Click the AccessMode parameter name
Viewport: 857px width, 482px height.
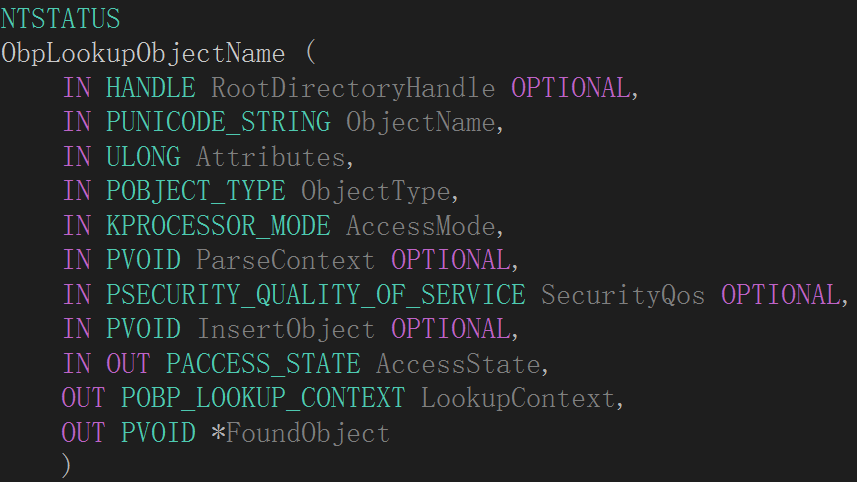(421, 226)
